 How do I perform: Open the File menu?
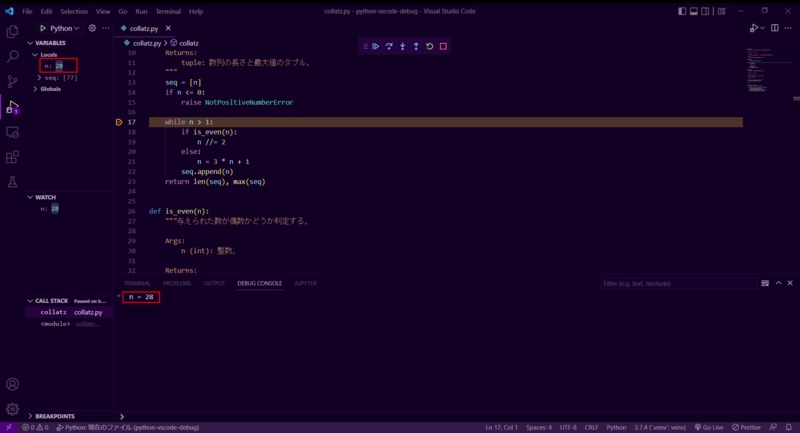point(27,11)
